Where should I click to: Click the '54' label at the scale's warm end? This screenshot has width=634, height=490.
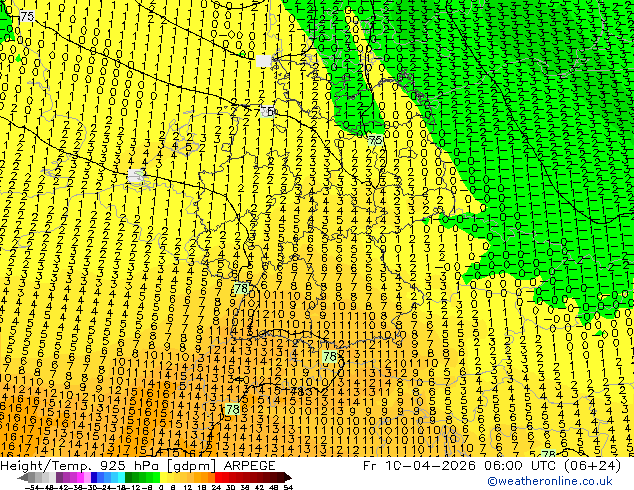pos(288,488)
